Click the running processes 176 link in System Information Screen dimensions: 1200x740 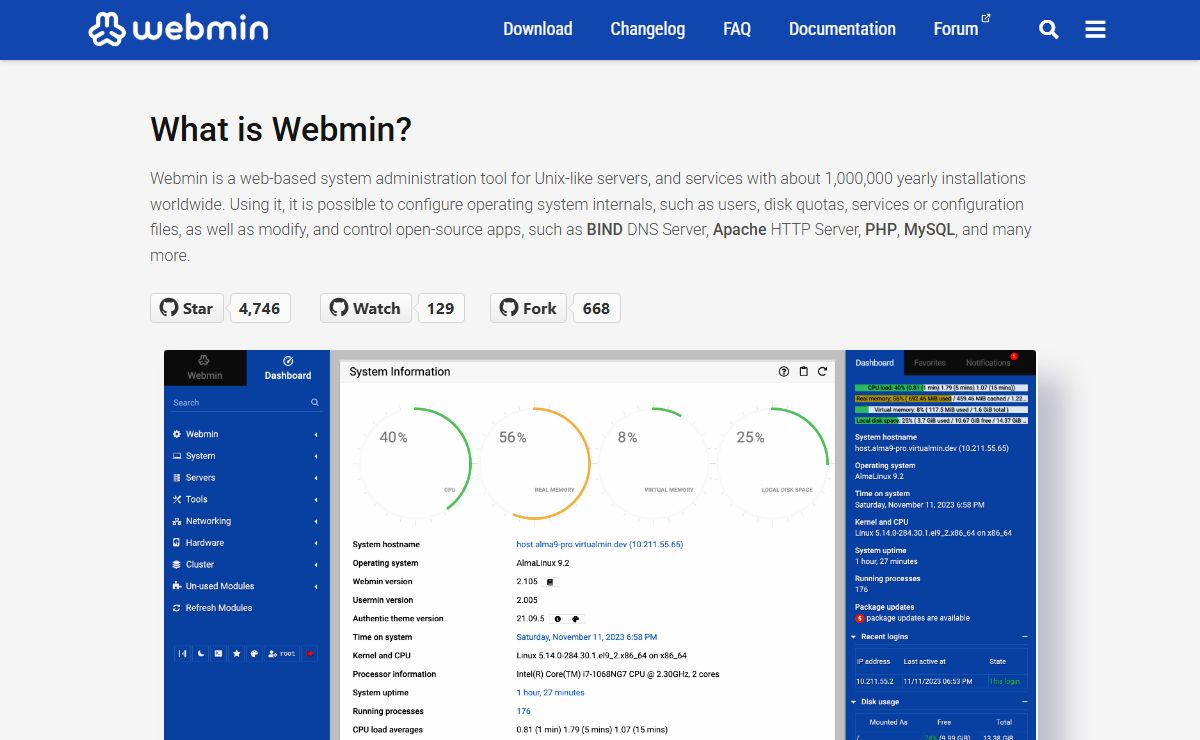point(524,711)
